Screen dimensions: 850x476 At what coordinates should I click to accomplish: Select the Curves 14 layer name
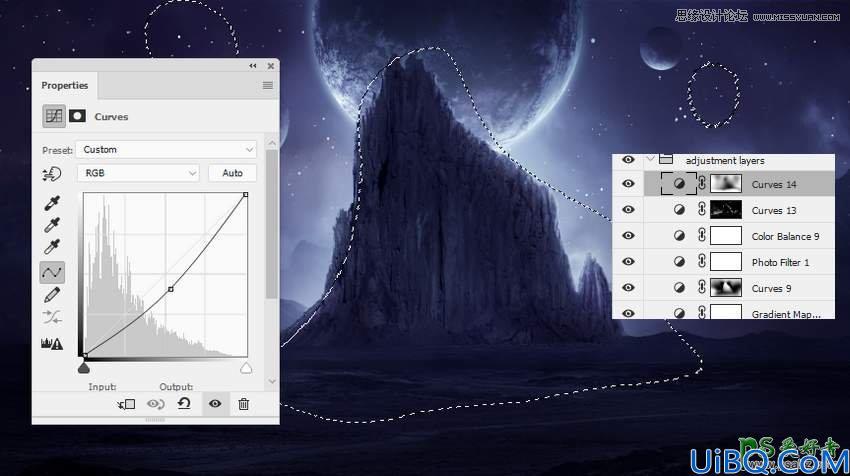774,184
